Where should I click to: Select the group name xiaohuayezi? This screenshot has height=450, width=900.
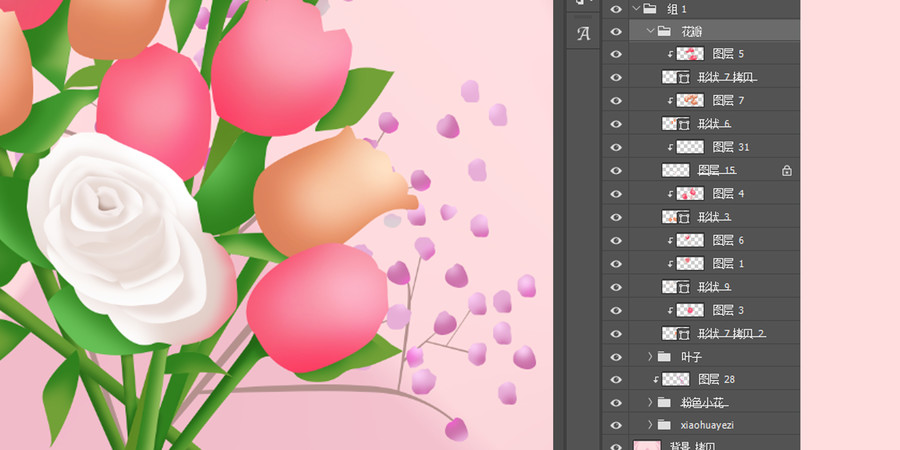pos(707,425)
